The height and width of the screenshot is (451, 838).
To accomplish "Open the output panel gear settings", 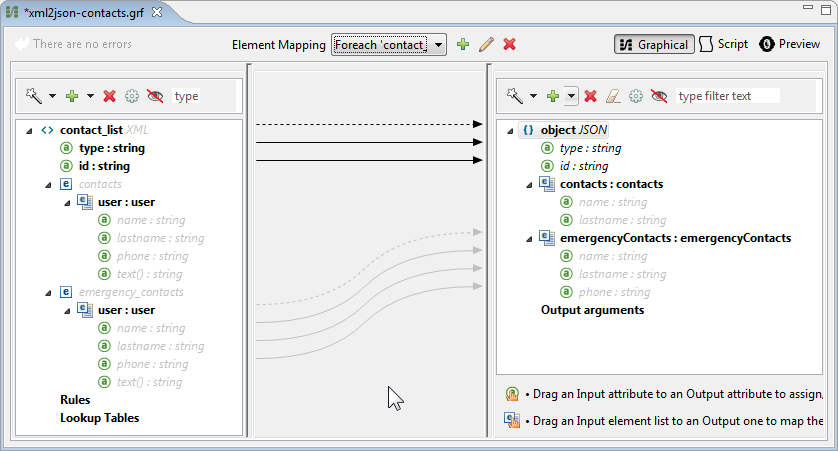I will [636, 96].
